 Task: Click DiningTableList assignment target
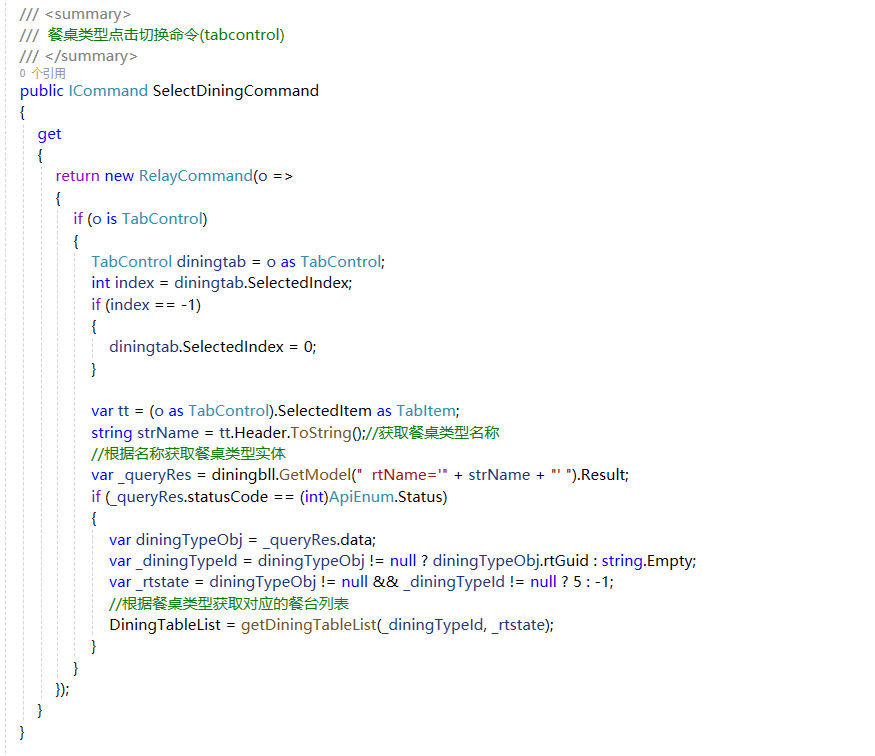pyautogui.click(x=165, y=625)
